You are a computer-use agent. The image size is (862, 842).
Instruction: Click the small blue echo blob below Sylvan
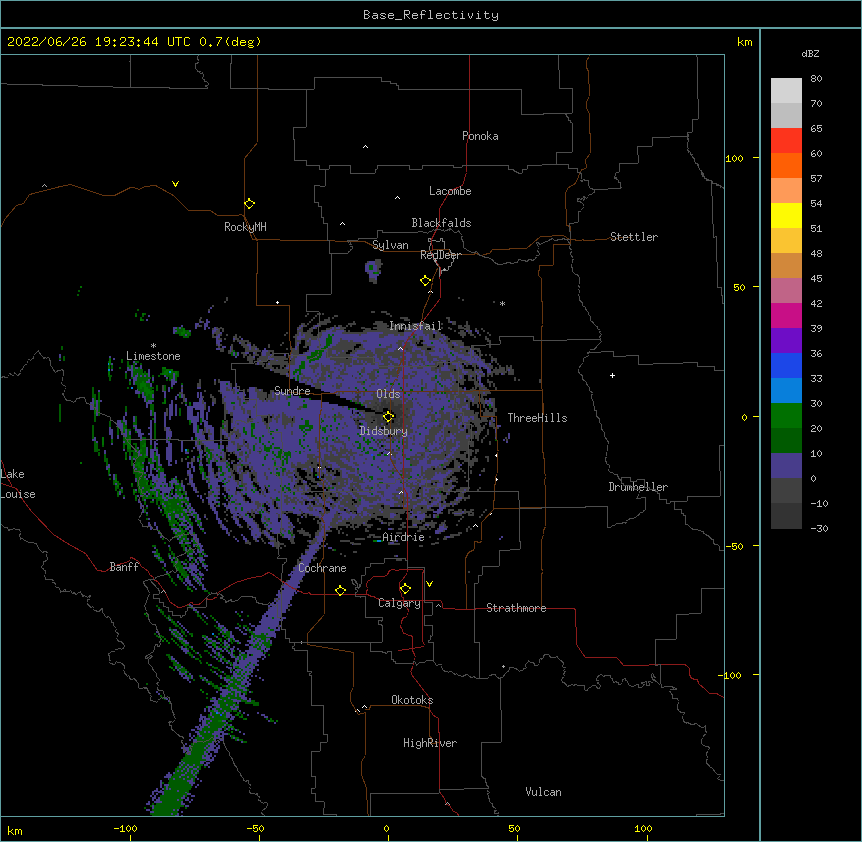(373, 270)
